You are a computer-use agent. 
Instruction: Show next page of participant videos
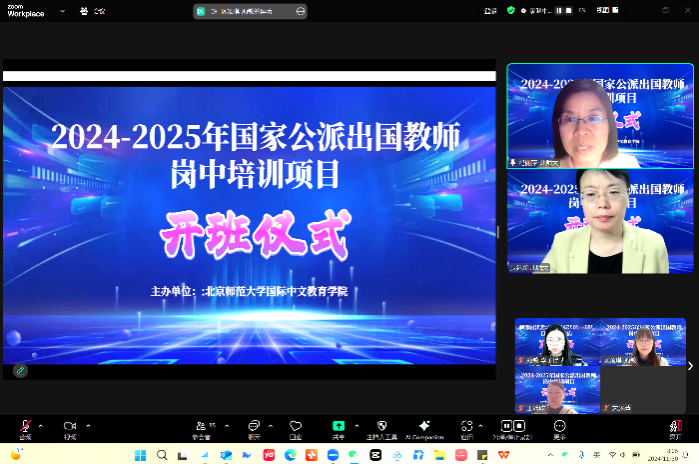pyautogui.click(x=690, y=366)
